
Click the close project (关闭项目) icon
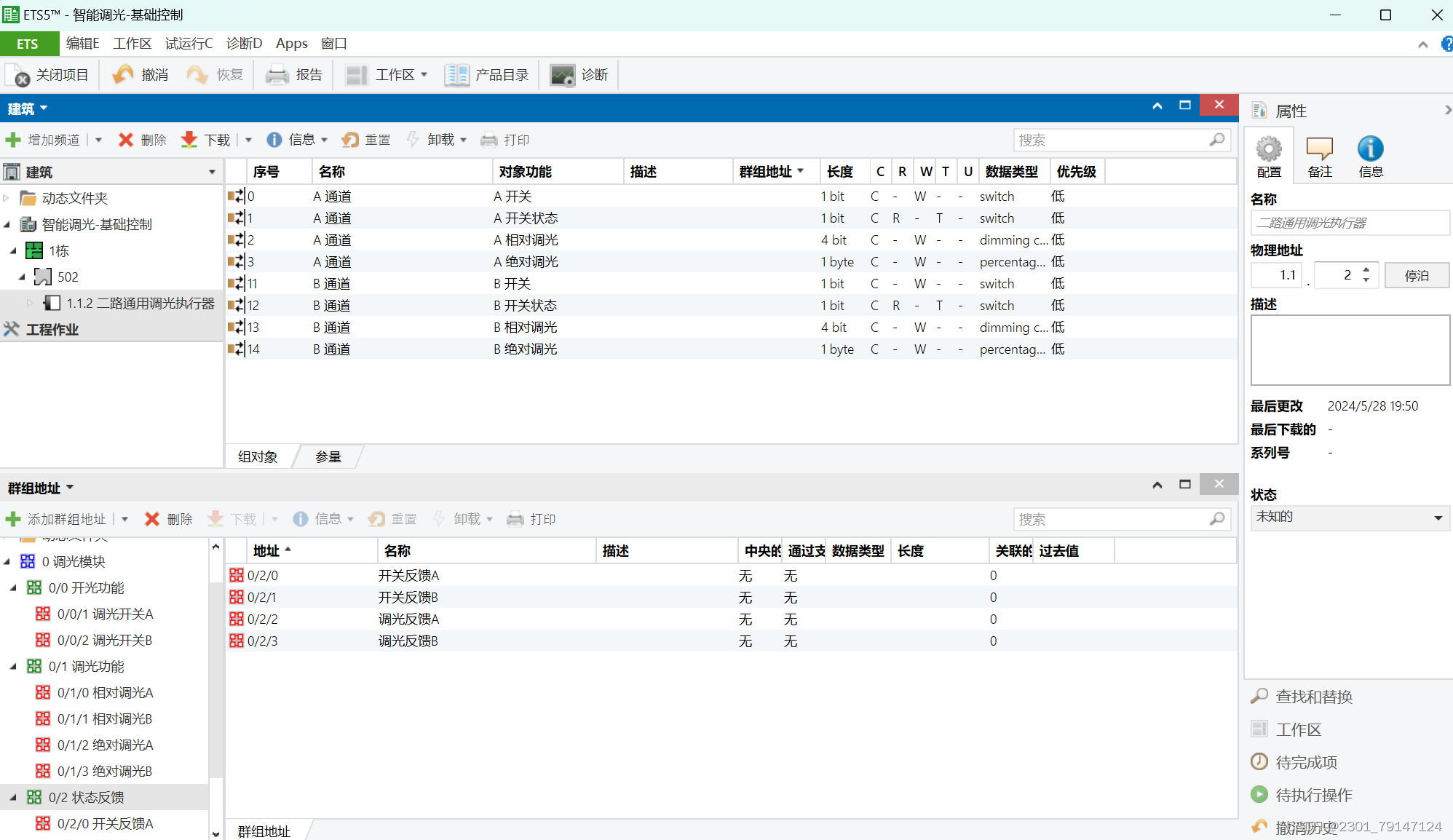[17, 75]
